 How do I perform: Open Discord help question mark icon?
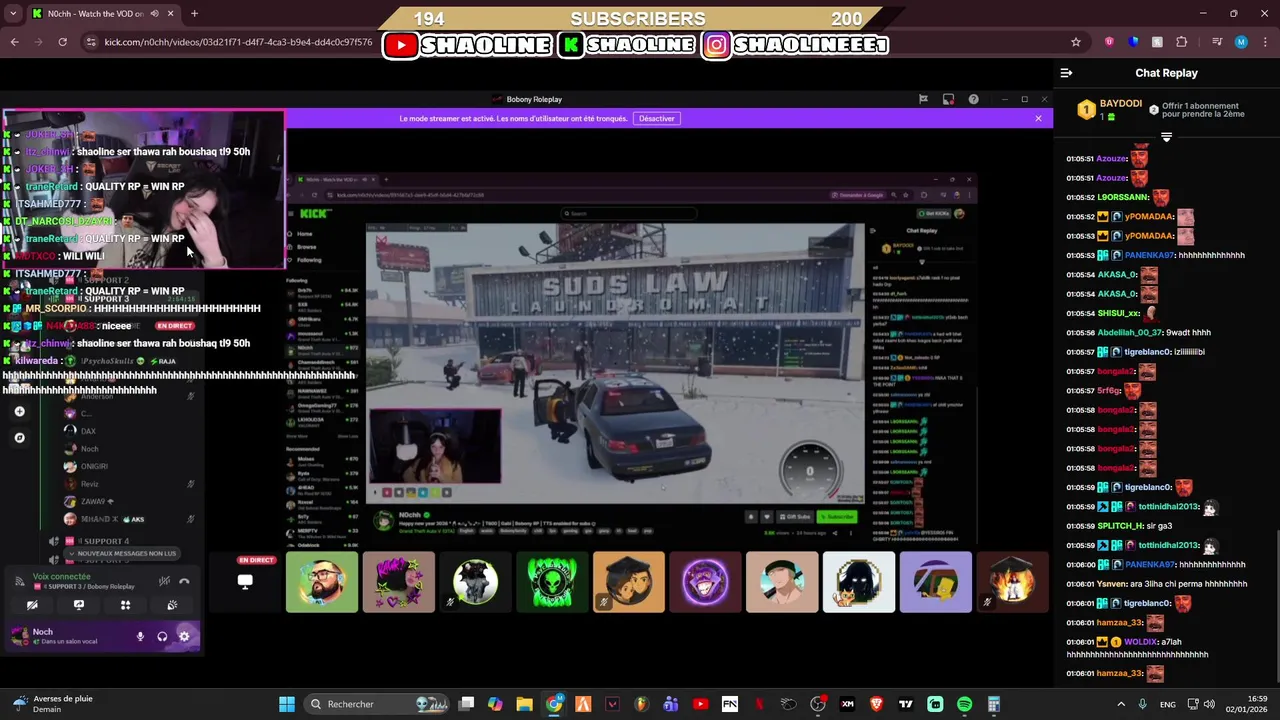(973, 99)
